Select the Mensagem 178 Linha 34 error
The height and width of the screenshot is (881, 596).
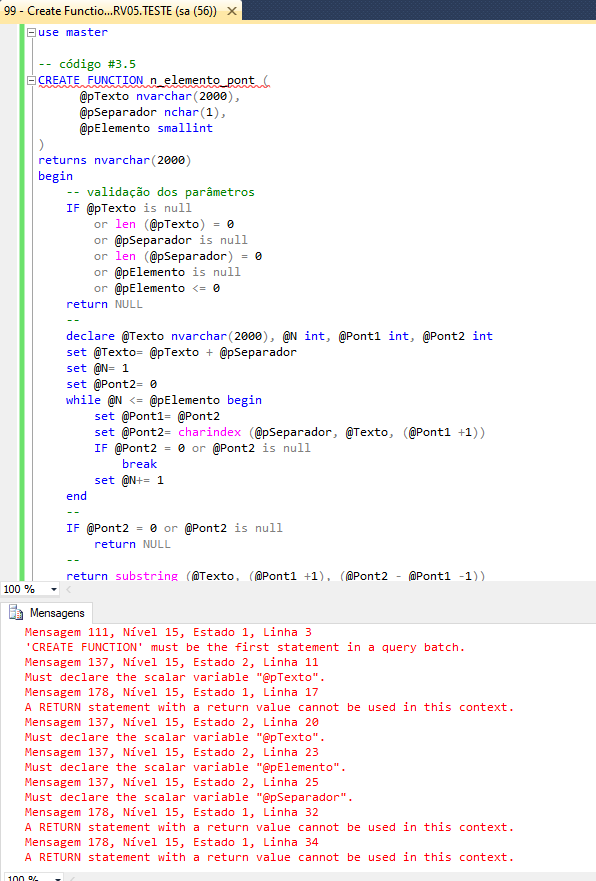171,842
